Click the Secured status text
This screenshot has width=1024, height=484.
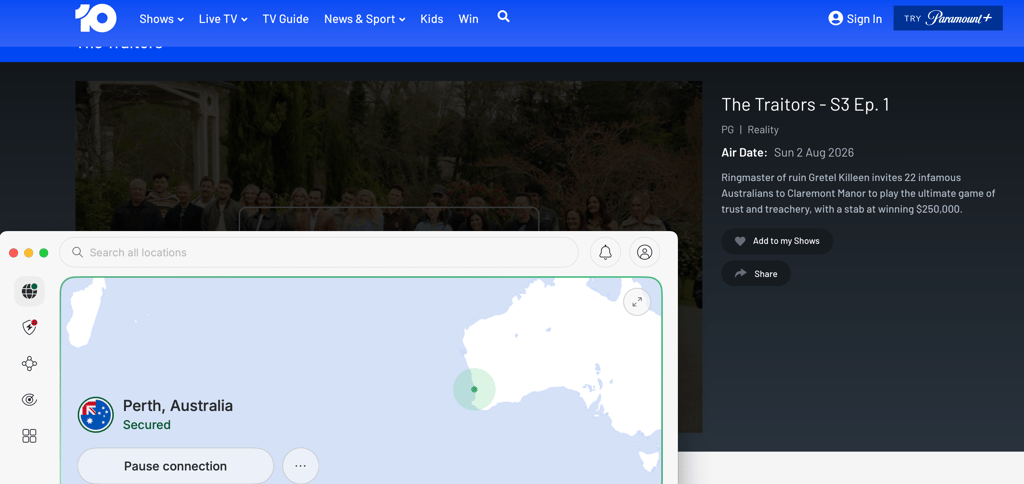[147, 425]
